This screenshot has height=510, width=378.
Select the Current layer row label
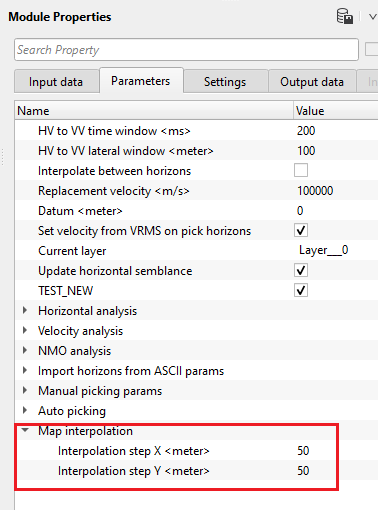72,251
